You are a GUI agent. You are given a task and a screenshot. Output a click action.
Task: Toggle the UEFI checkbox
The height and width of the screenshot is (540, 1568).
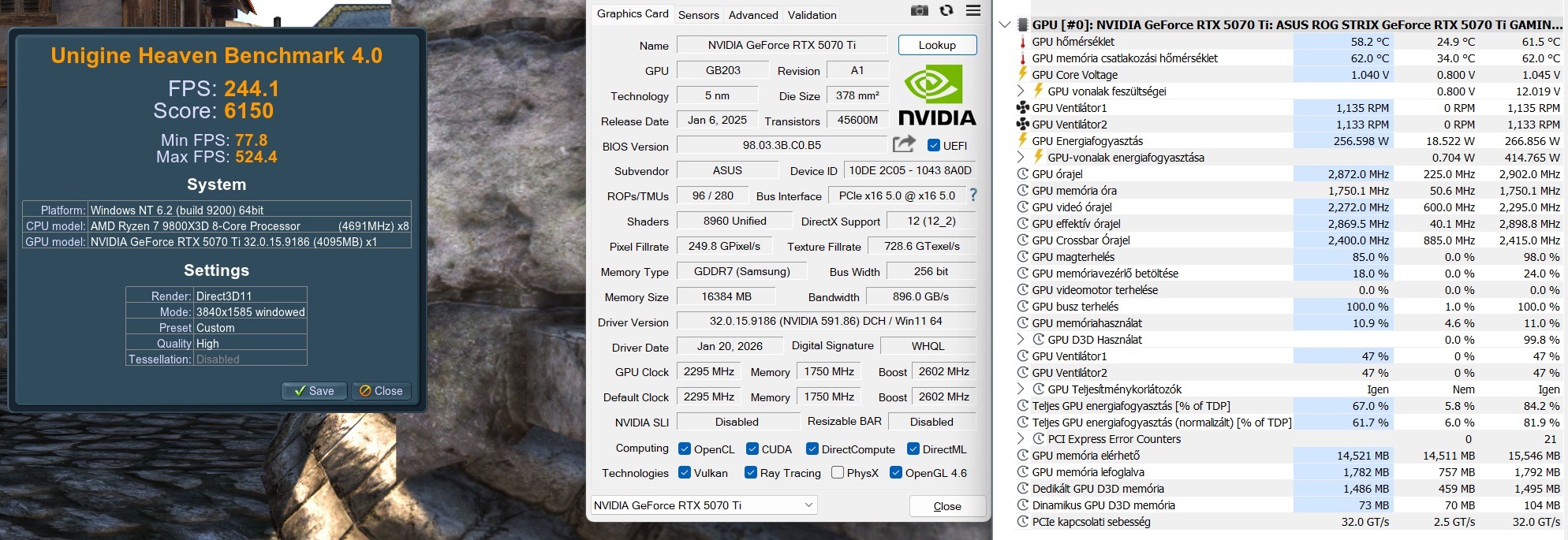934,145
